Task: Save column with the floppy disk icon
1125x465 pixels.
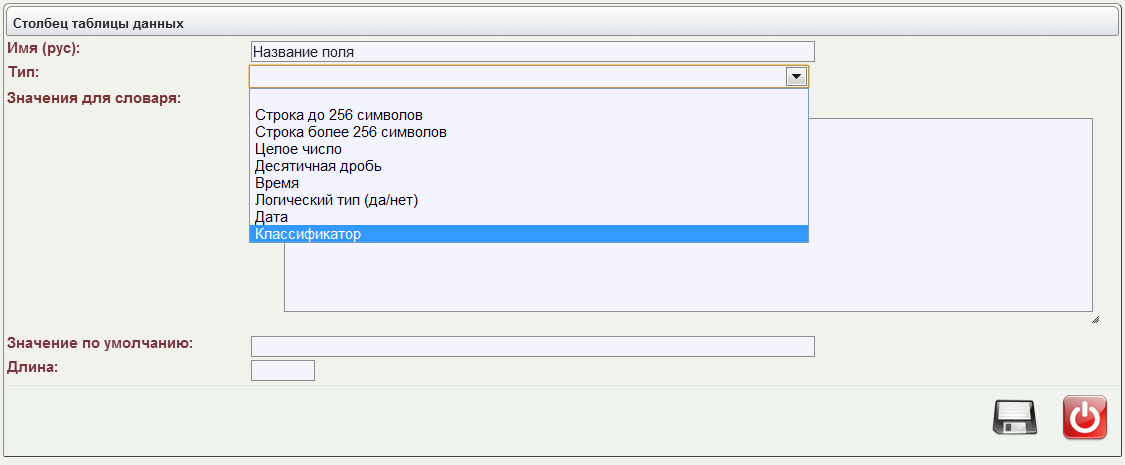Action: click(1014, 417)
